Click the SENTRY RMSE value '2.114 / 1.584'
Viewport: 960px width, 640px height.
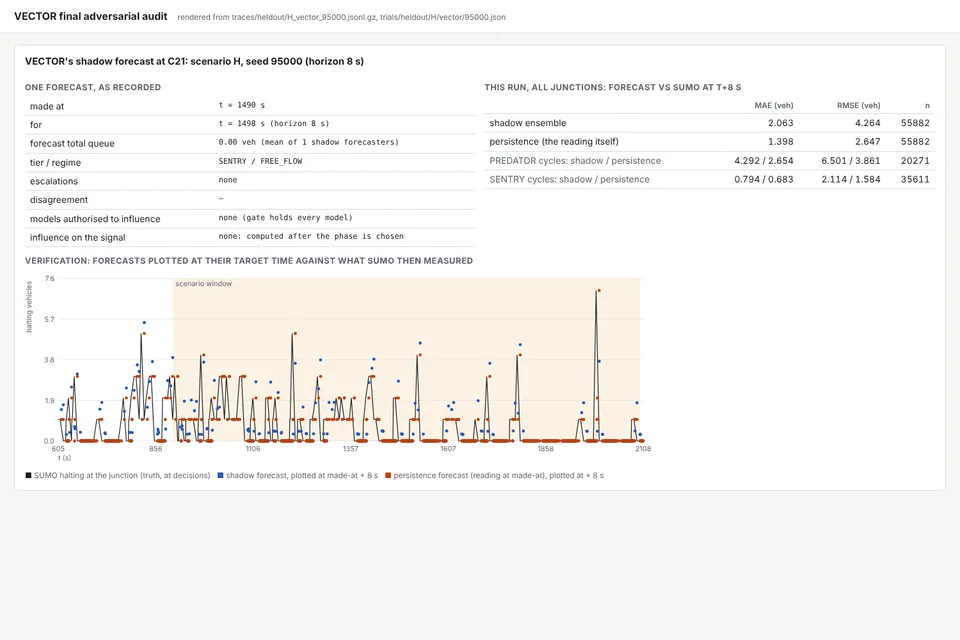click(850, 179)
